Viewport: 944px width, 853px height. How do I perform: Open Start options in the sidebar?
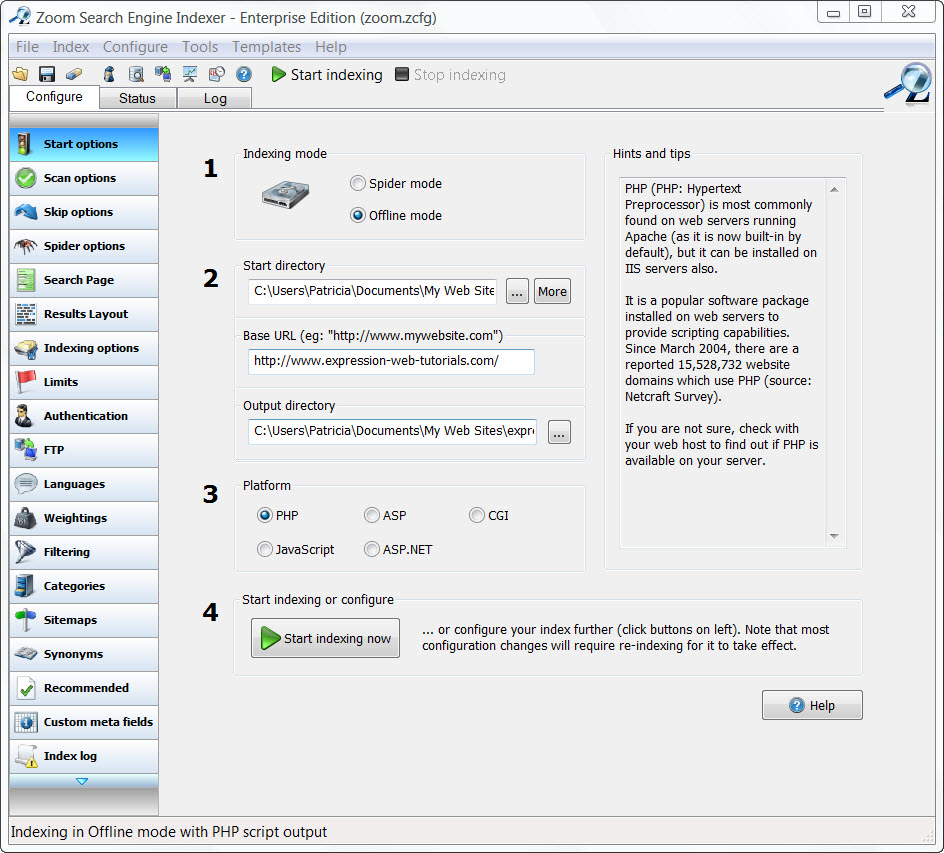(84, 144)
